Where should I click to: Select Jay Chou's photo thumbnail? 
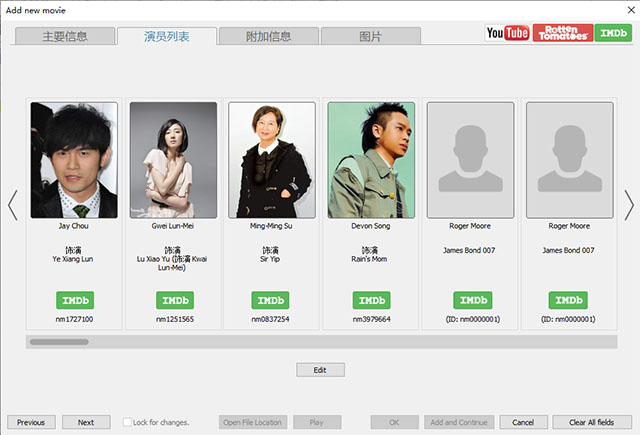click(74, 160)
